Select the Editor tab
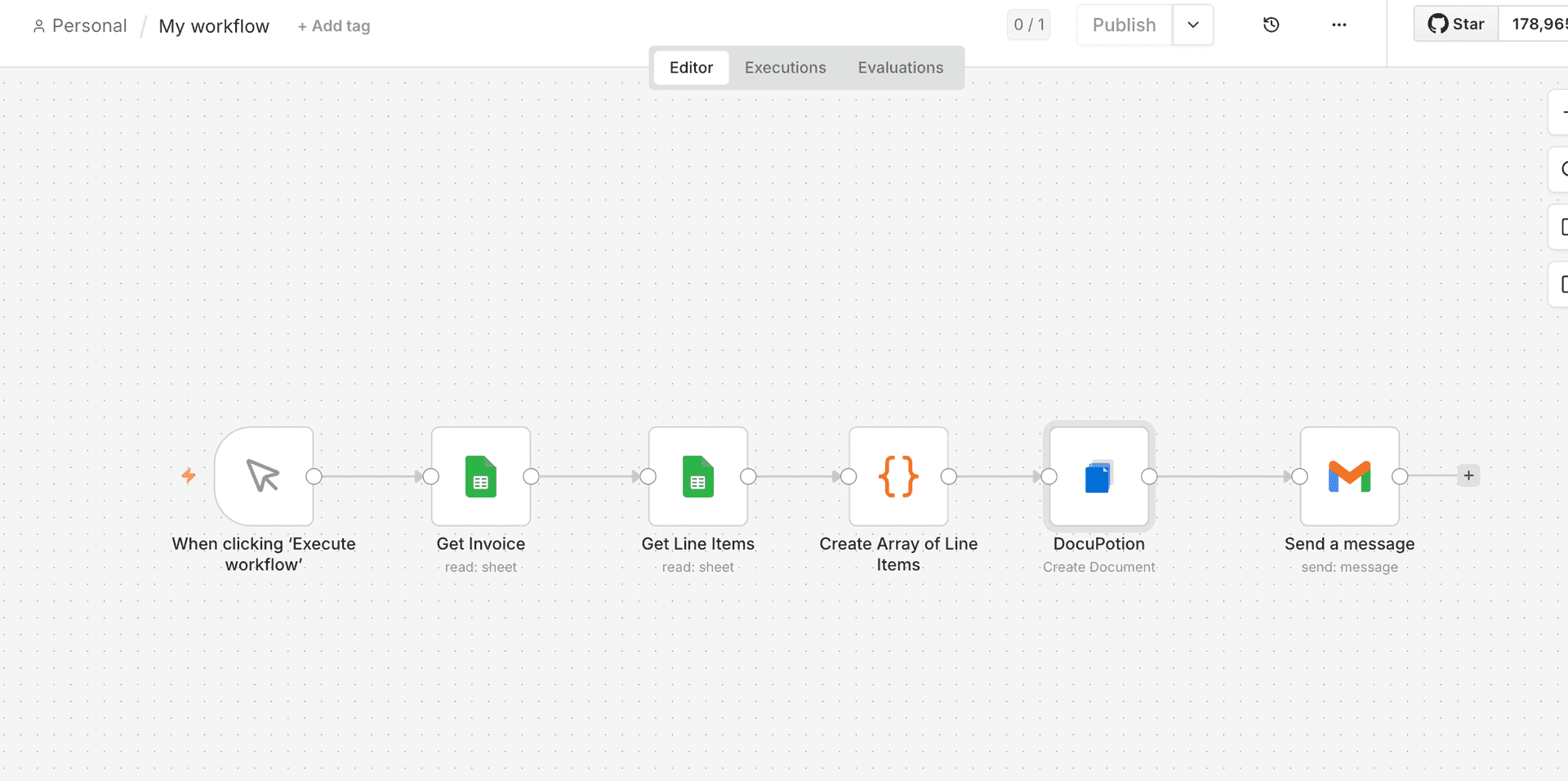Image resolution: width=1568 pixels, height=781 pixels. tap(691, 67)
